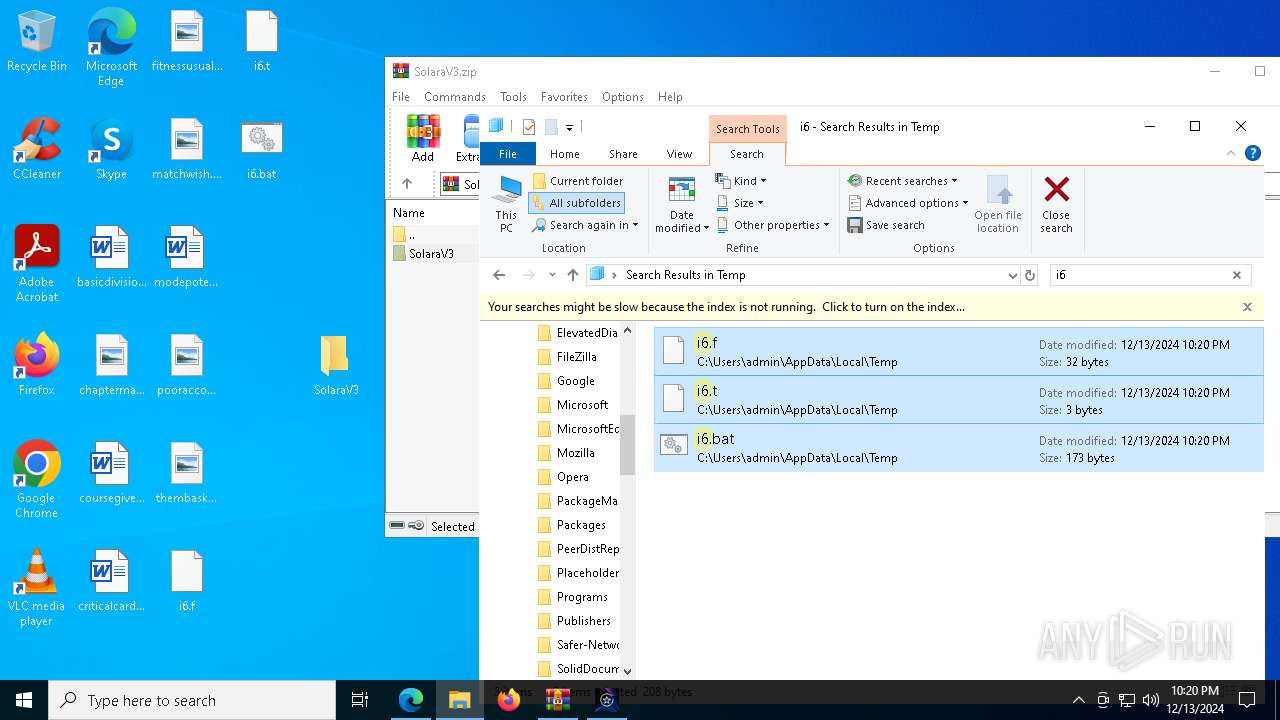Click the Add button in the WinRAR toolbar
Viewport: 1280px width, 720px height.
coord(423,139)
